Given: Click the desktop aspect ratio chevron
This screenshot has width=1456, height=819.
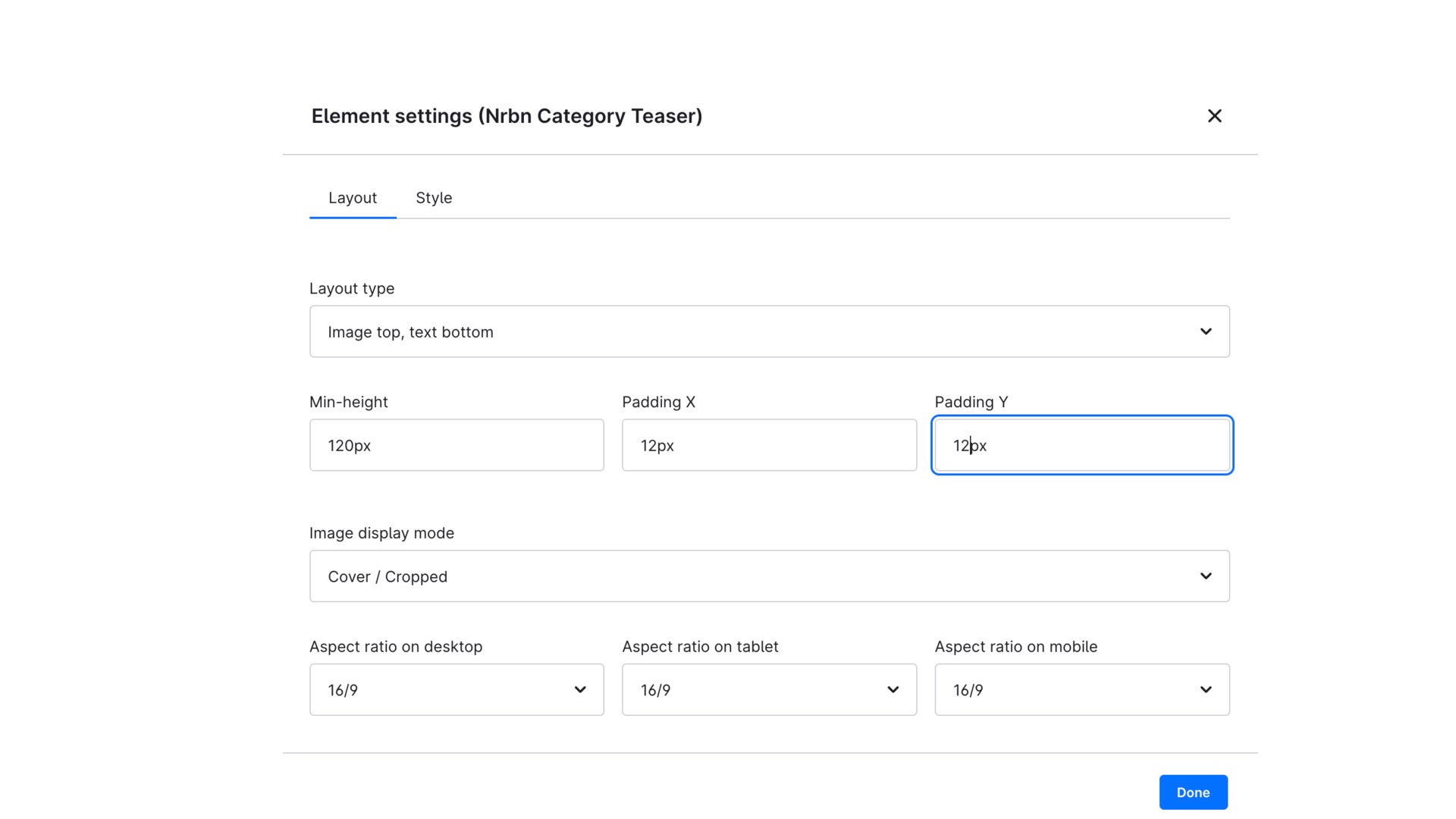Looking at the screenshot, I should pyautogui.click(x=580, y=690).
